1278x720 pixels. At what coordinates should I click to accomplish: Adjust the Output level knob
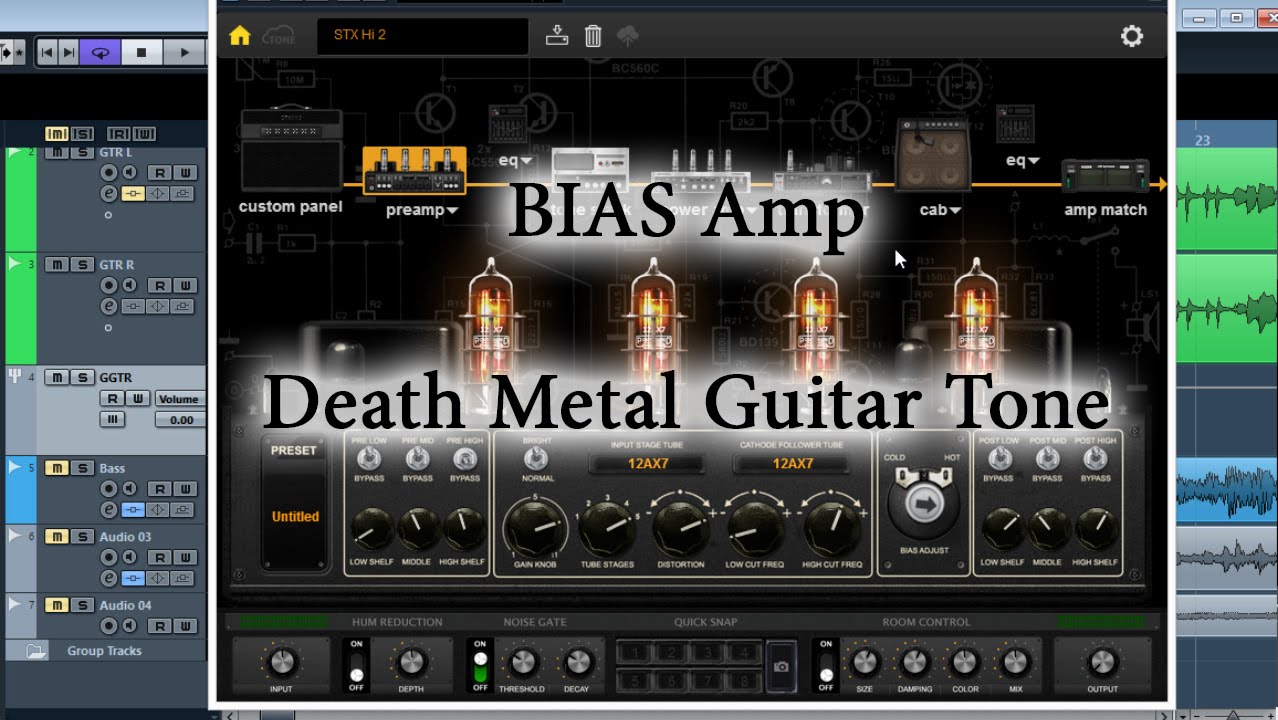tap(1102, 662)
